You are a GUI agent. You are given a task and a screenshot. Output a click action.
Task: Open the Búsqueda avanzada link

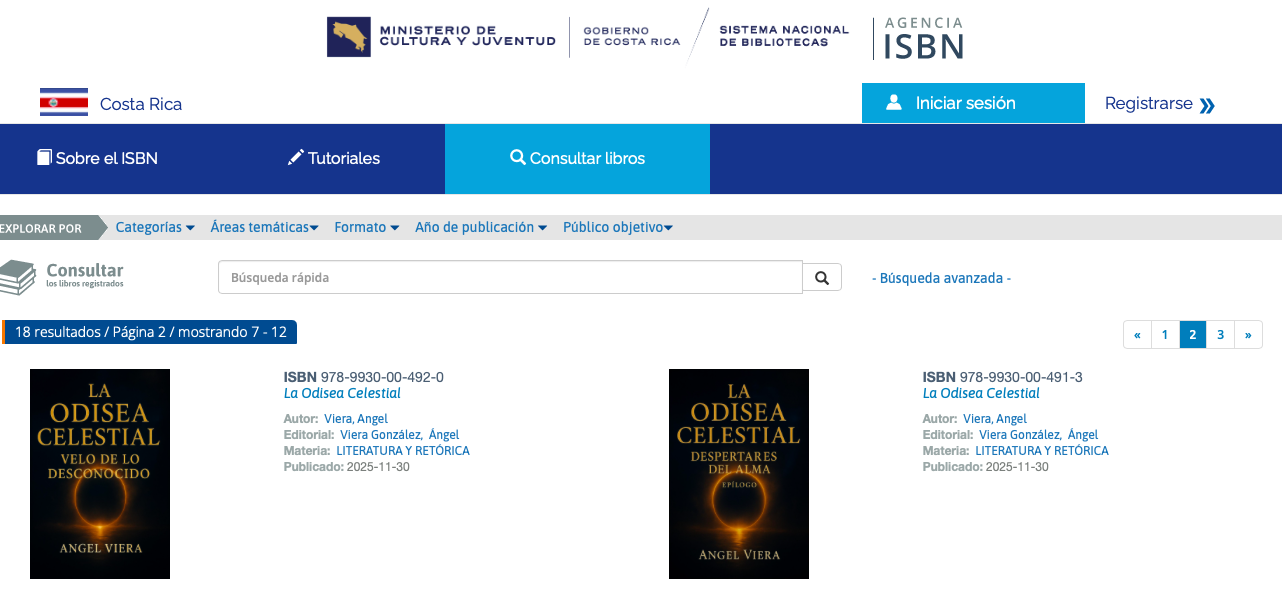pos(941,278)
